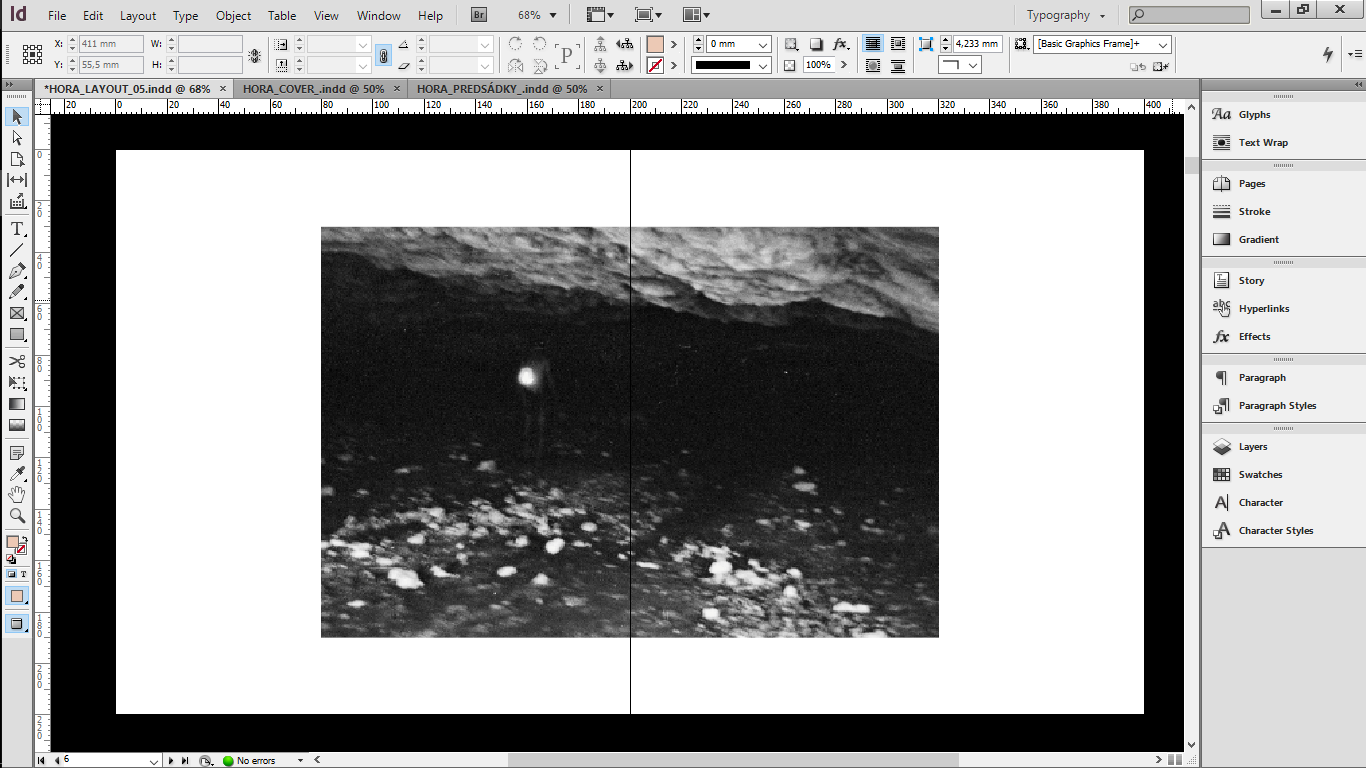Select the Rectangle tool
1366x768 pixels.
pos(17,334)
